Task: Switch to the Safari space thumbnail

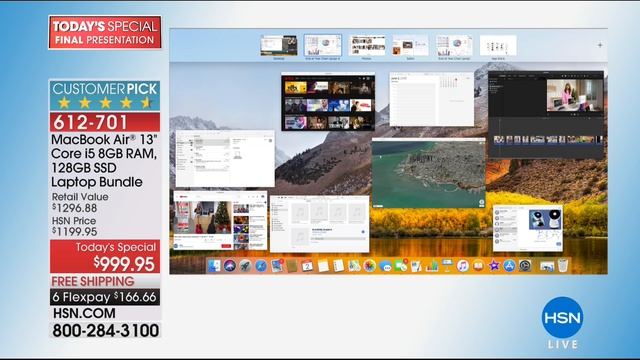Action: tap(410, 45)
